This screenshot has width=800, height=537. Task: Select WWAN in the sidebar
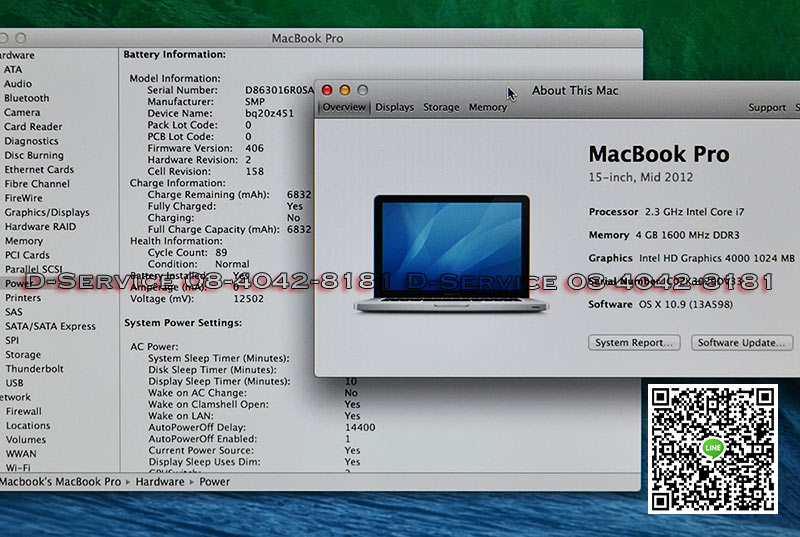tap(21, 453)
